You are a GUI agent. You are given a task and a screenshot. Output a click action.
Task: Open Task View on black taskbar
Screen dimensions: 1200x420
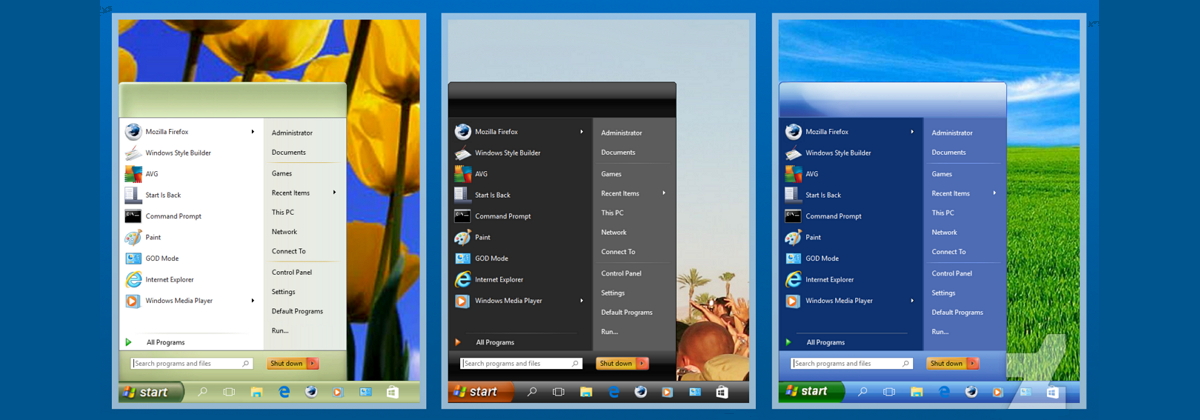coord(559,392)
